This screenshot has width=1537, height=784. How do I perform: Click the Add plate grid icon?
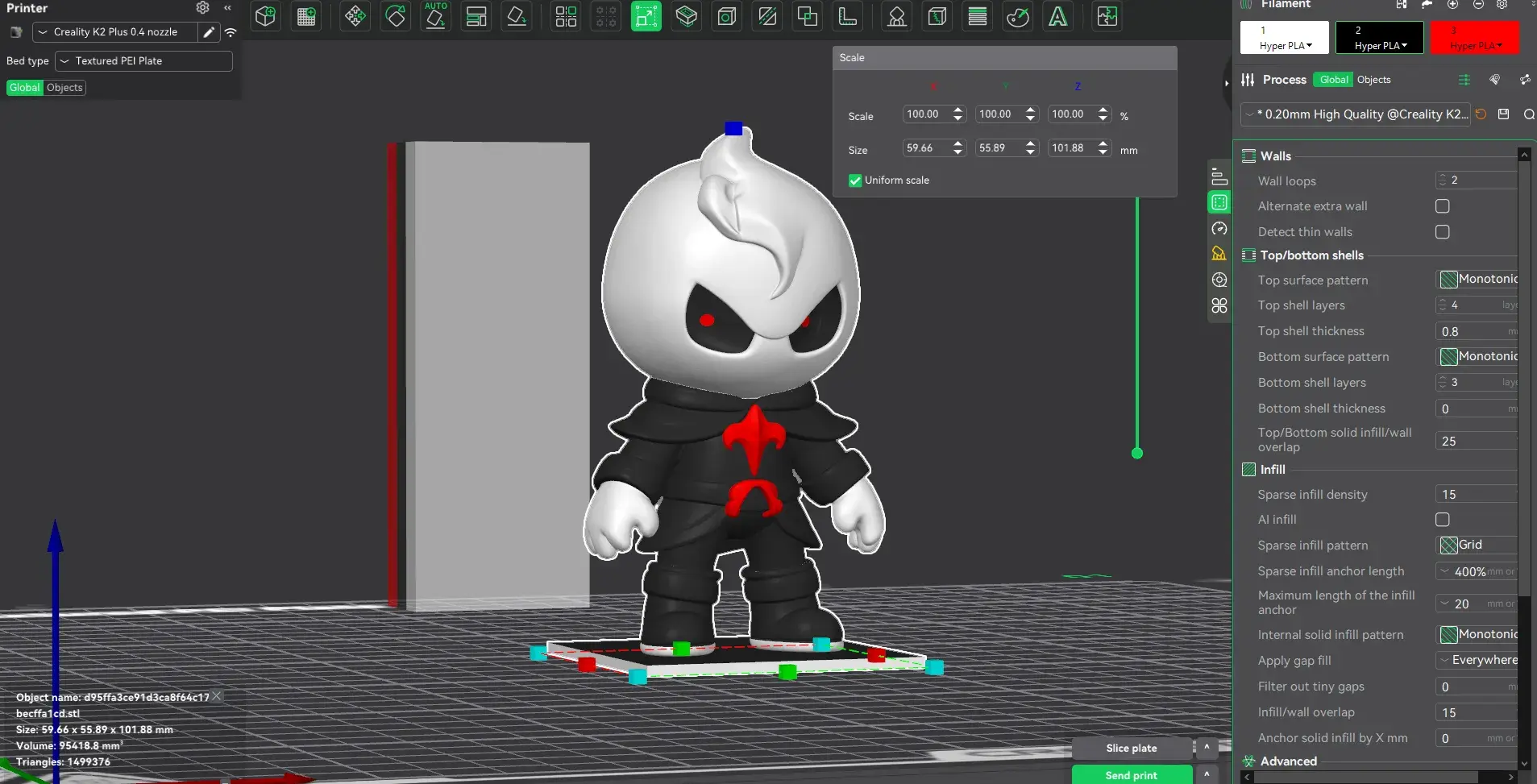click(306, 16)
